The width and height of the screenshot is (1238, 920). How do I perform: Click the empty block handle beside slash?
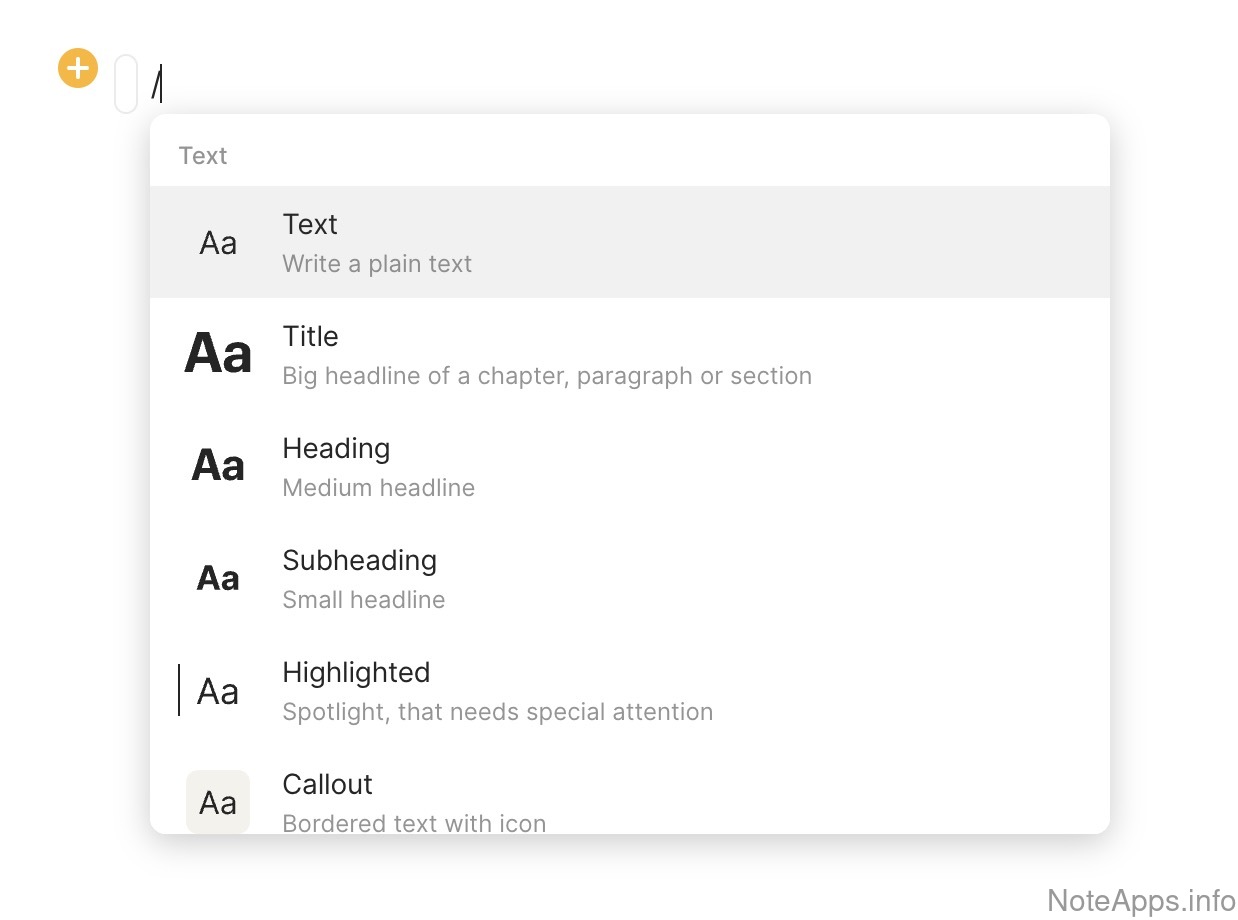[126, 84]
